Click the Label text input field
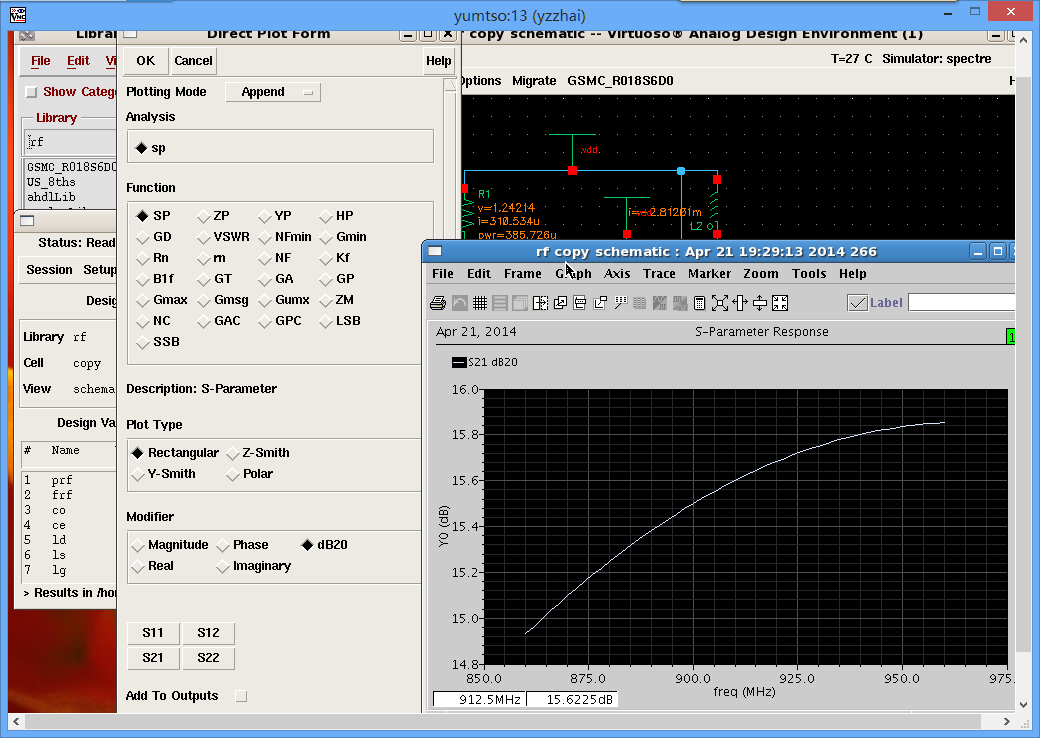Screen dimensions: 1040x738 960,302
